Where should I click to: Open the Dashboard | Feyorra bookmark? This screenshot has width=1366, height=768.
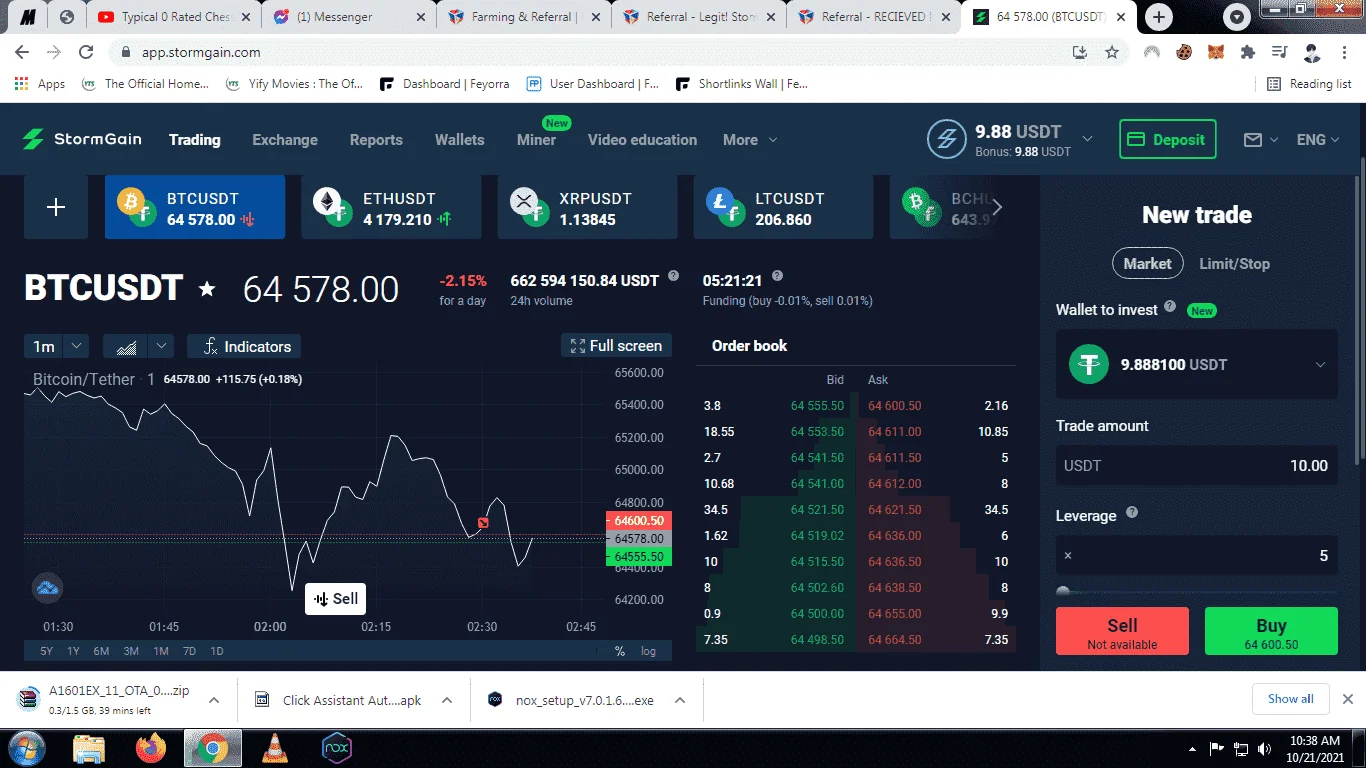click(445, 84)
